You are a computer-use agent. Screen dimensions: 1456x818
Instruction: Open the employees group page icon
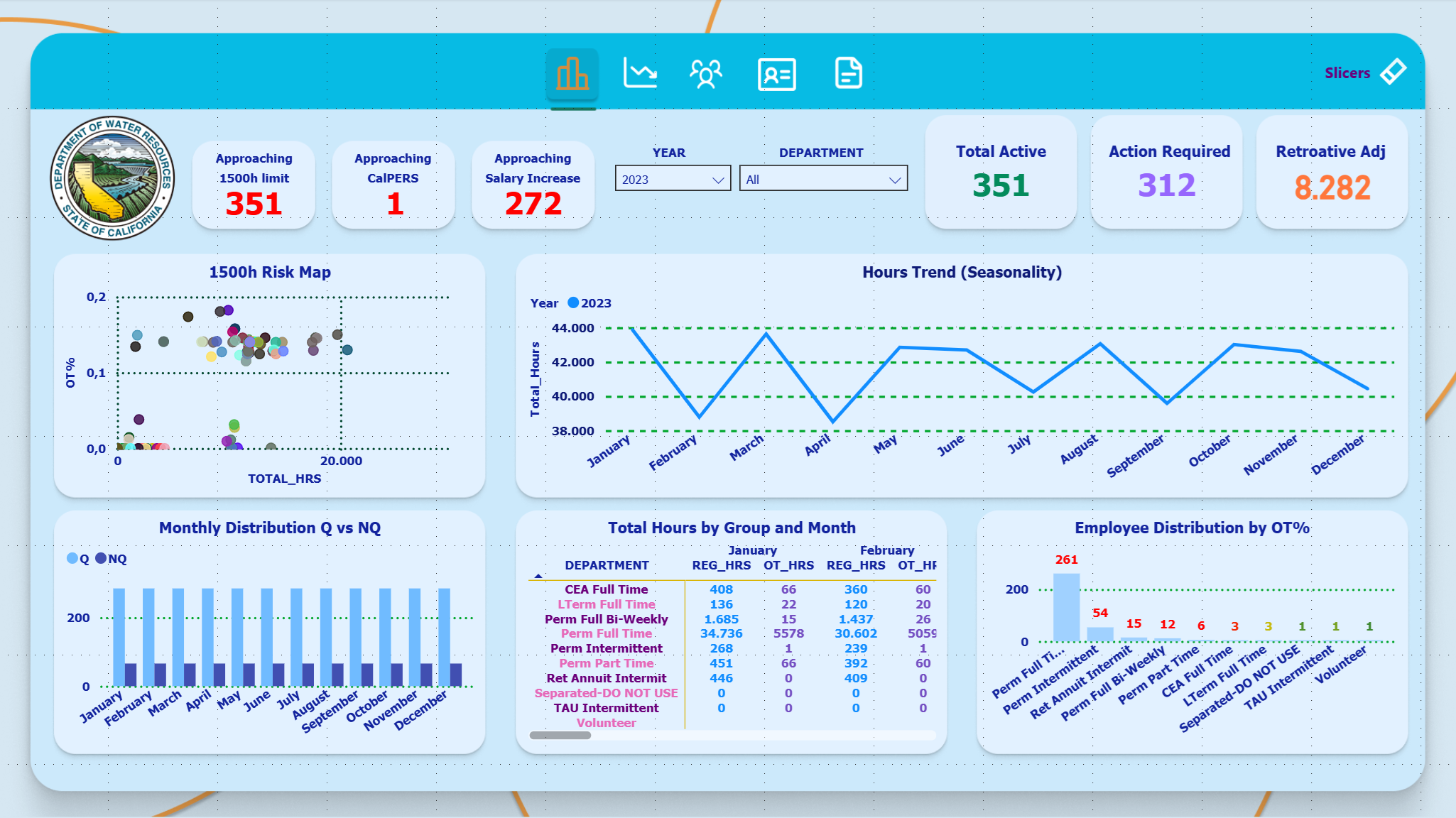click(705, 74)
